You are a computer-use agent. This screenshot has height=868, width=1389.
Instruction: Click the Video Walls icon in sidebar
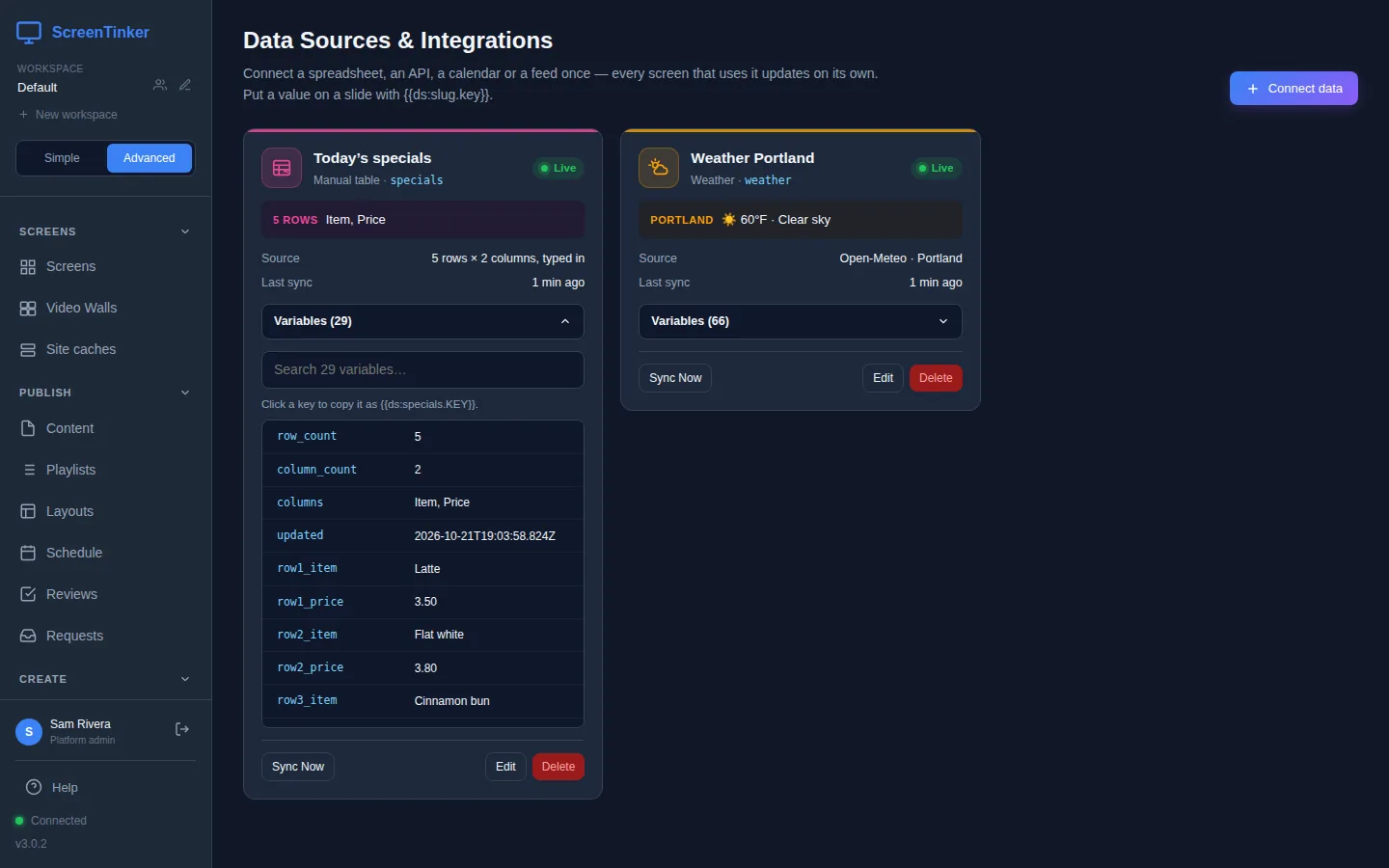28,309
